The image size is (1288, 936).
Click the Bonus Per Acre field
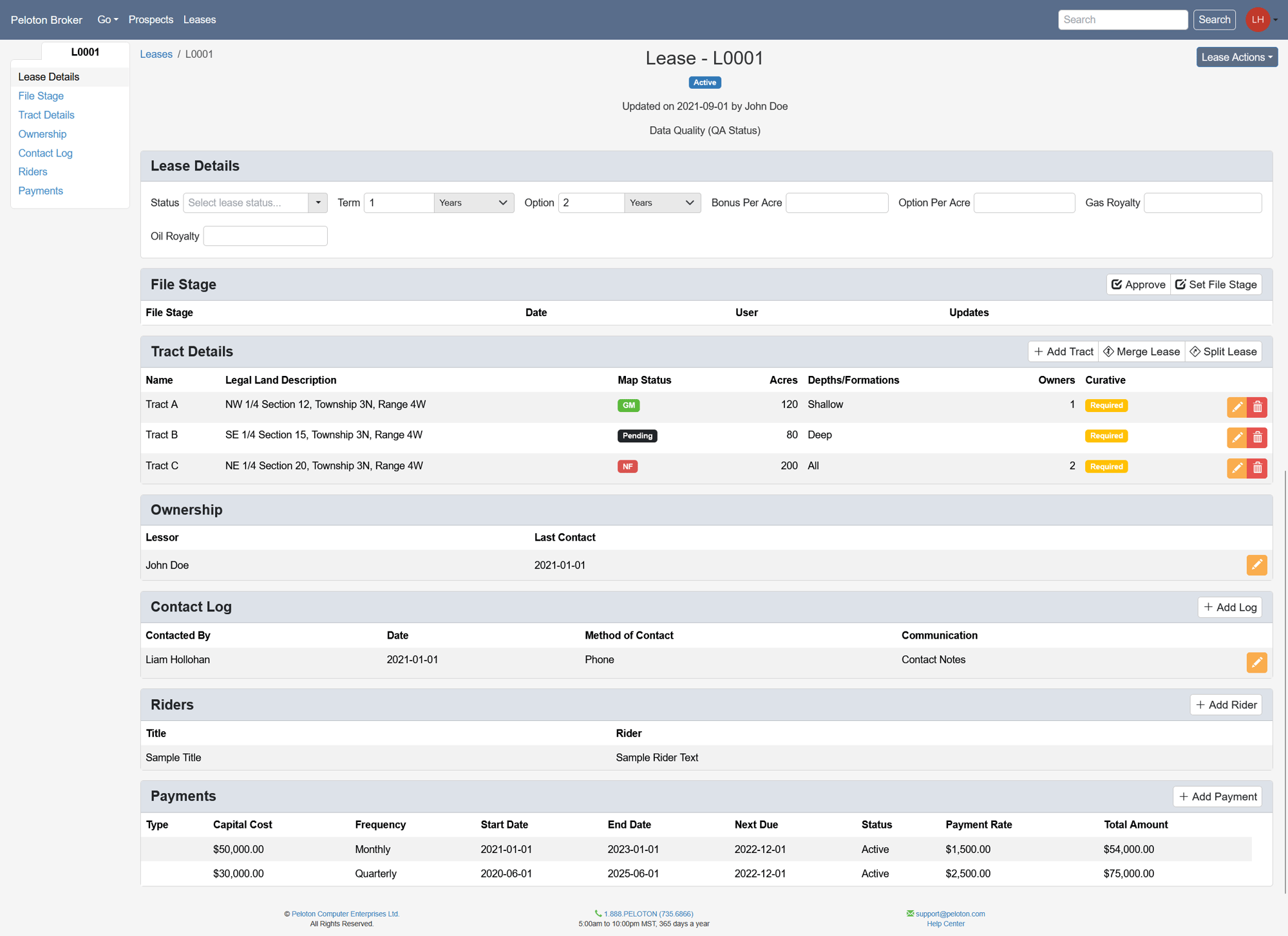pos(837,203)
